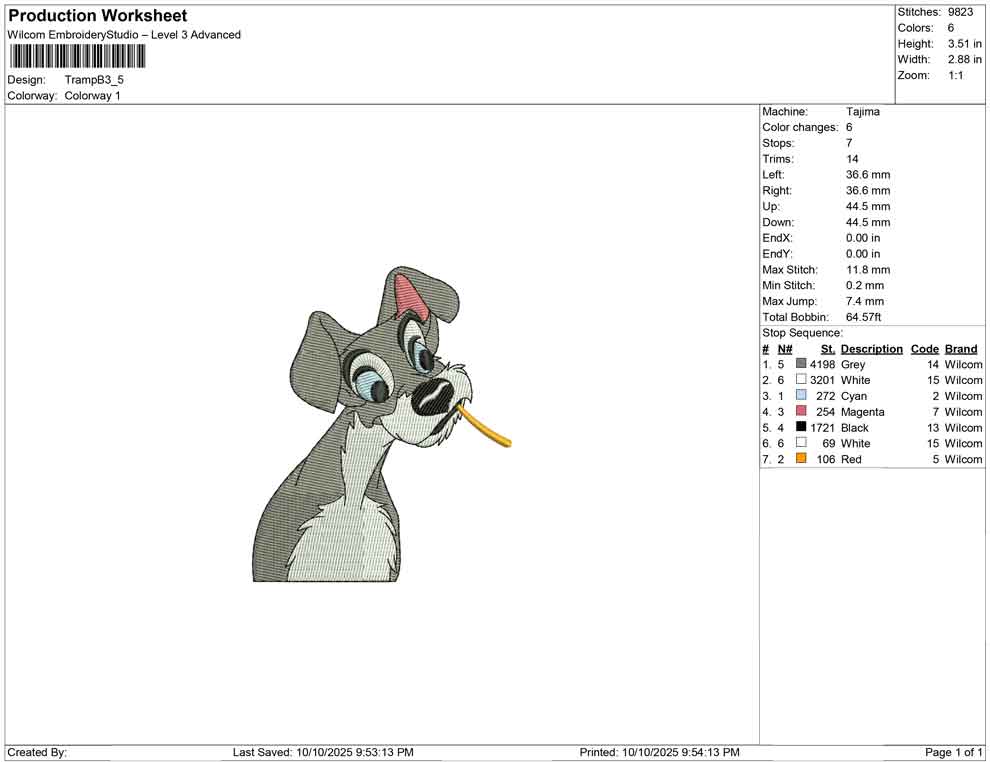Image resolution: width=990 pixels, height=762 pixels.
Task: Click the Created By label
Action: [x=37, y=752]
